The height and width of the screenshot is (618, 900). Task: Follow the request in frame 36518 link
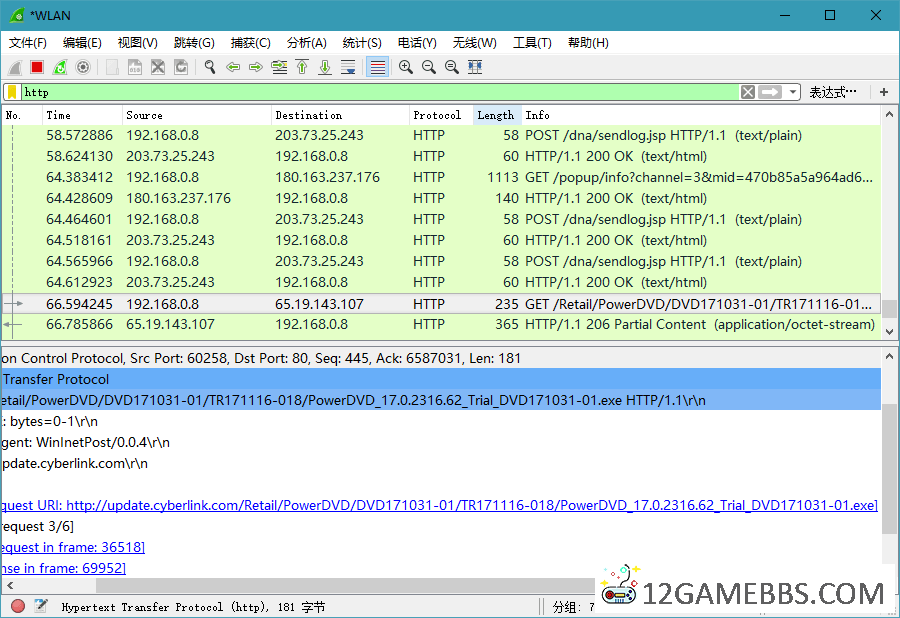tap(72, 547)
